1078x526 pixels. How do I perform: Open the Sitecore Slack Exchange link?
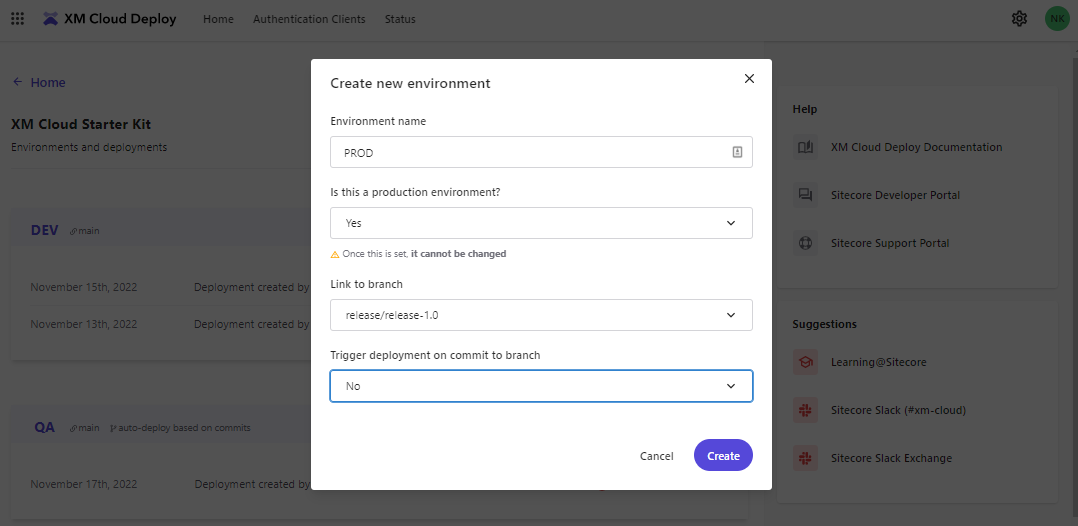tap(891, 458)
